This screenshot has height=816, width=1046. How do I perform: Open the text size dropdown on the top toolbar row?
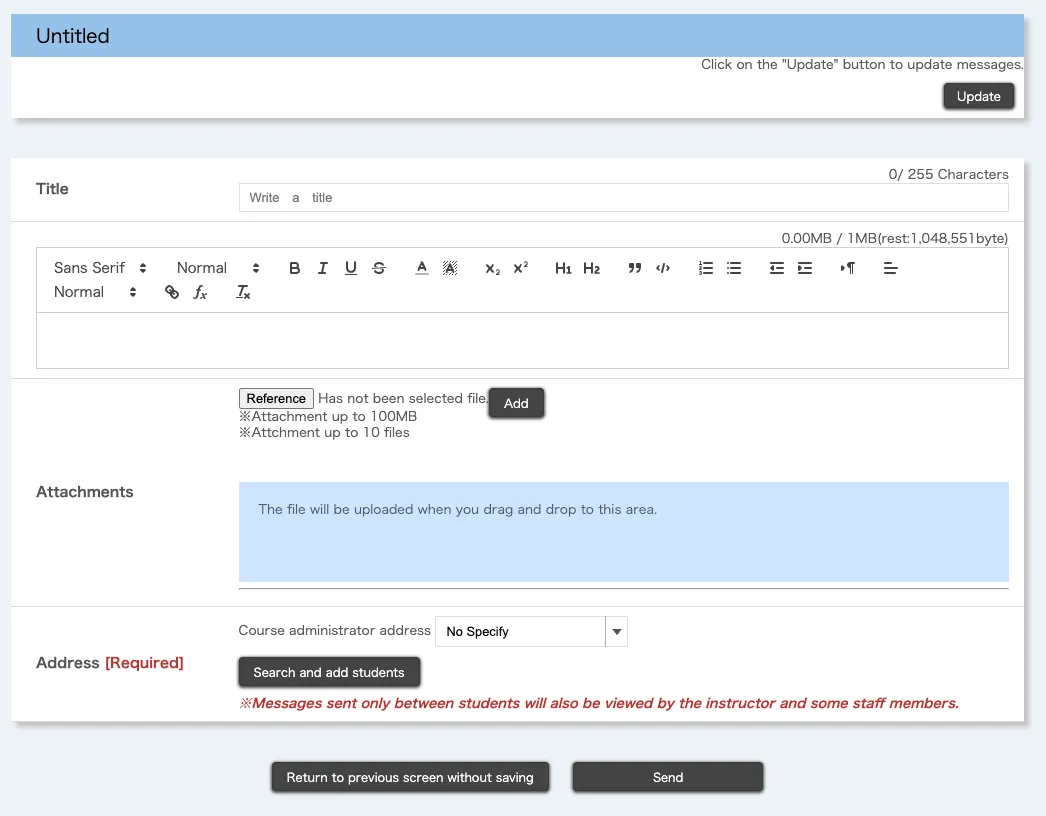(217, 268)
